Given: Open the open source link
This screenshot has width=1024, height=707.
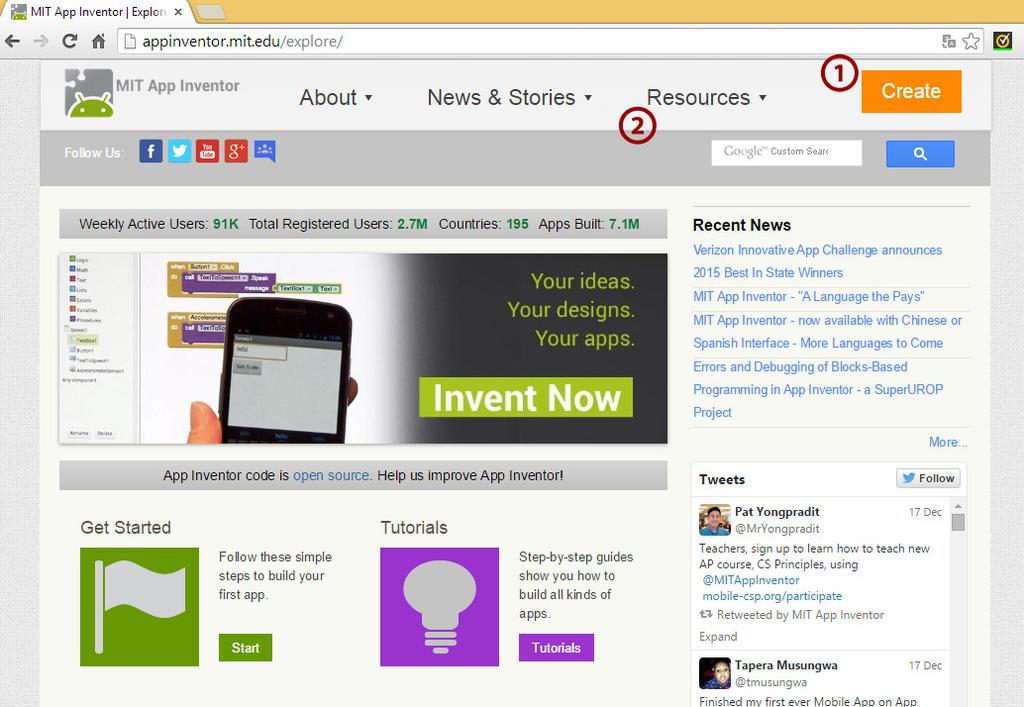Looking at the screenshot, I should (x=332, y=475).
